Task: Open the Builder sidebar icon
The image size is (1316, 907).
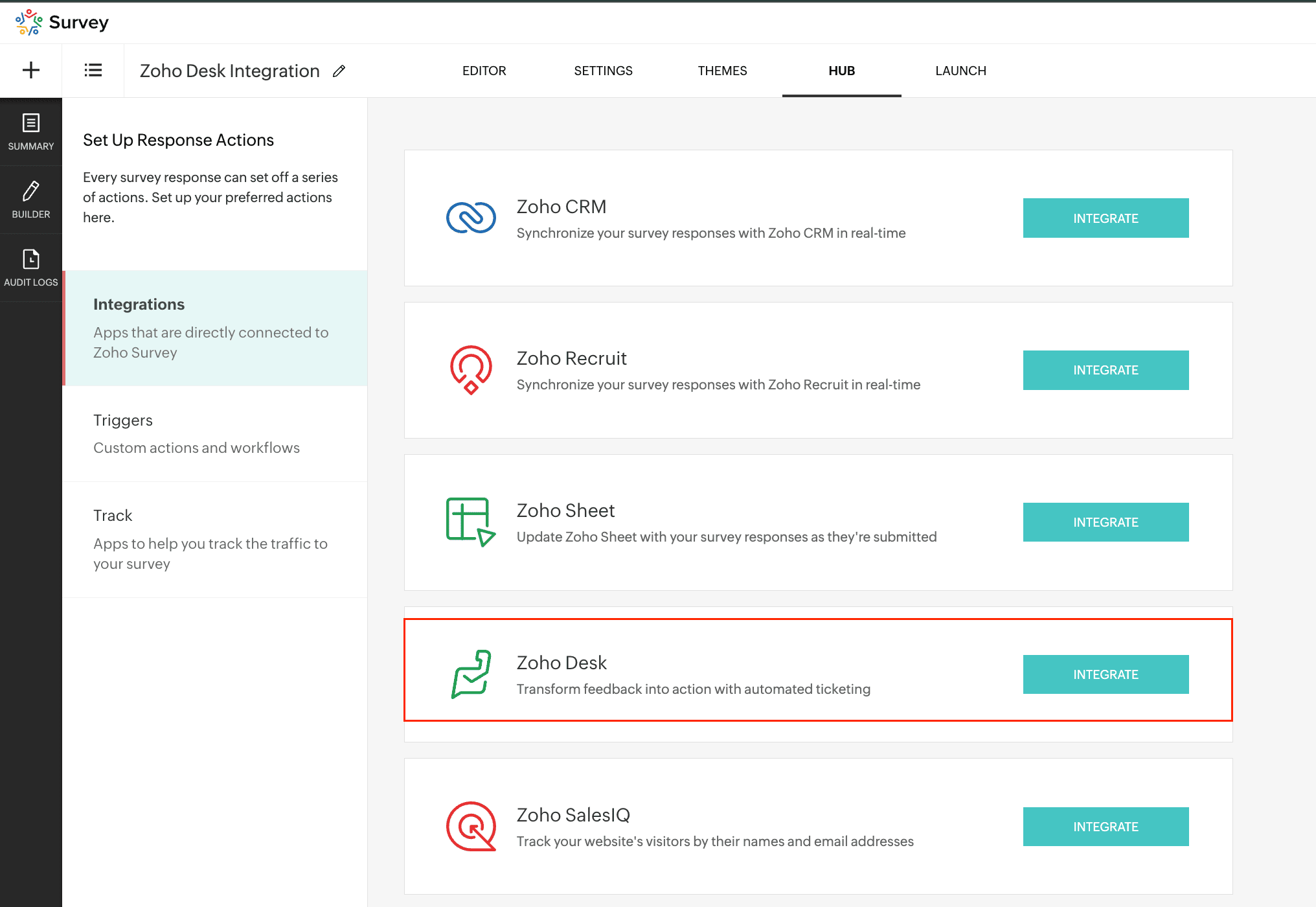Action: pyautogui.click(x=31, y=200)
